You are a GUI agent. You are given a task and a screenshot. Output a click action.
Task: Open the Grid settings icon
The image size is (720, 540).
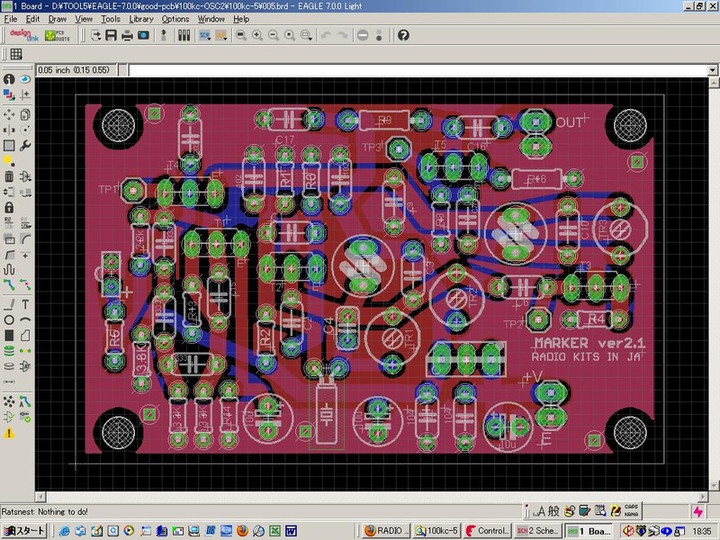(16, 54)
